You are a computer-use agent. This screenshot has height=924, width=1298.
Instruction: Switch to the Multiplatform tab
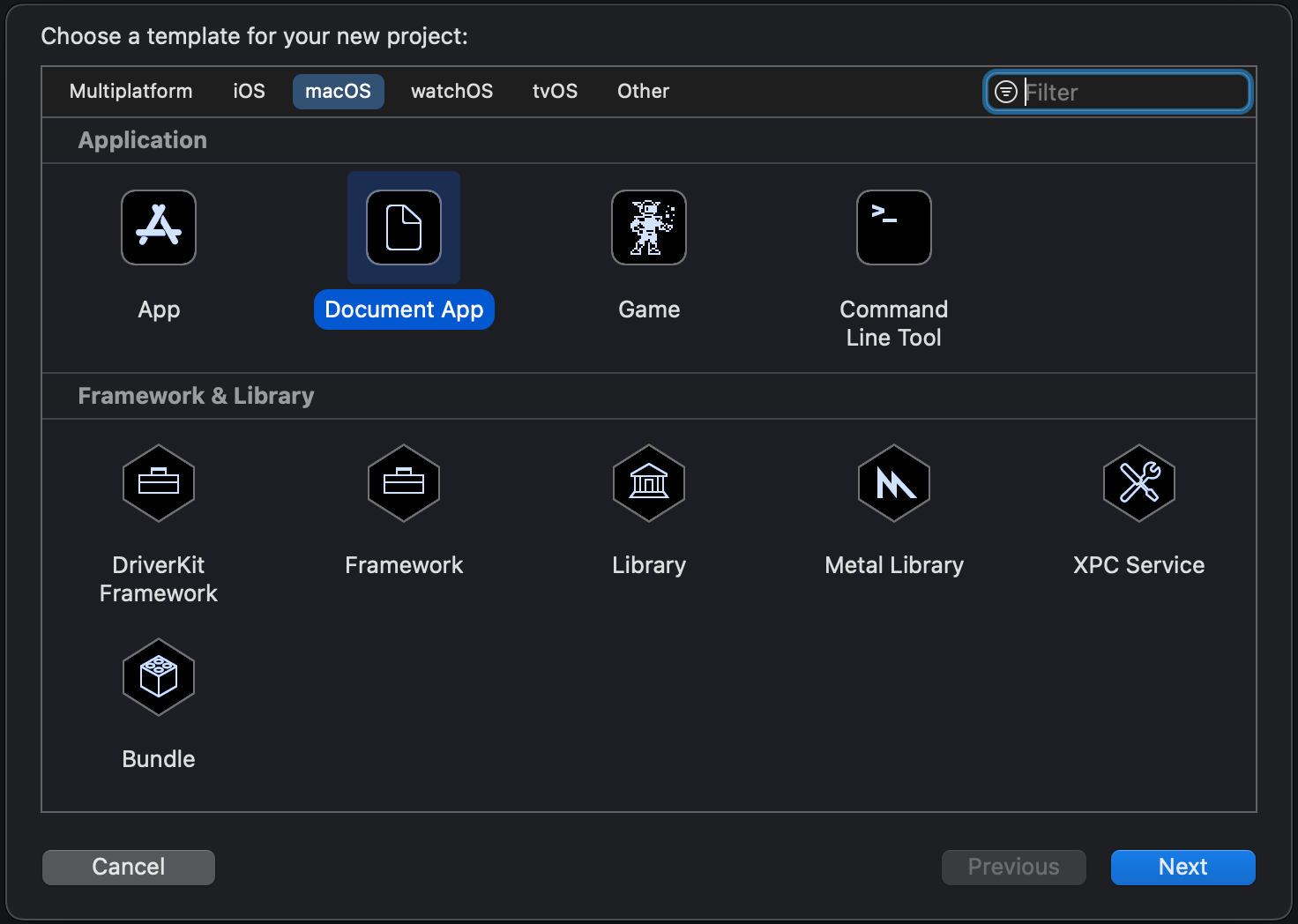point(131,91)
